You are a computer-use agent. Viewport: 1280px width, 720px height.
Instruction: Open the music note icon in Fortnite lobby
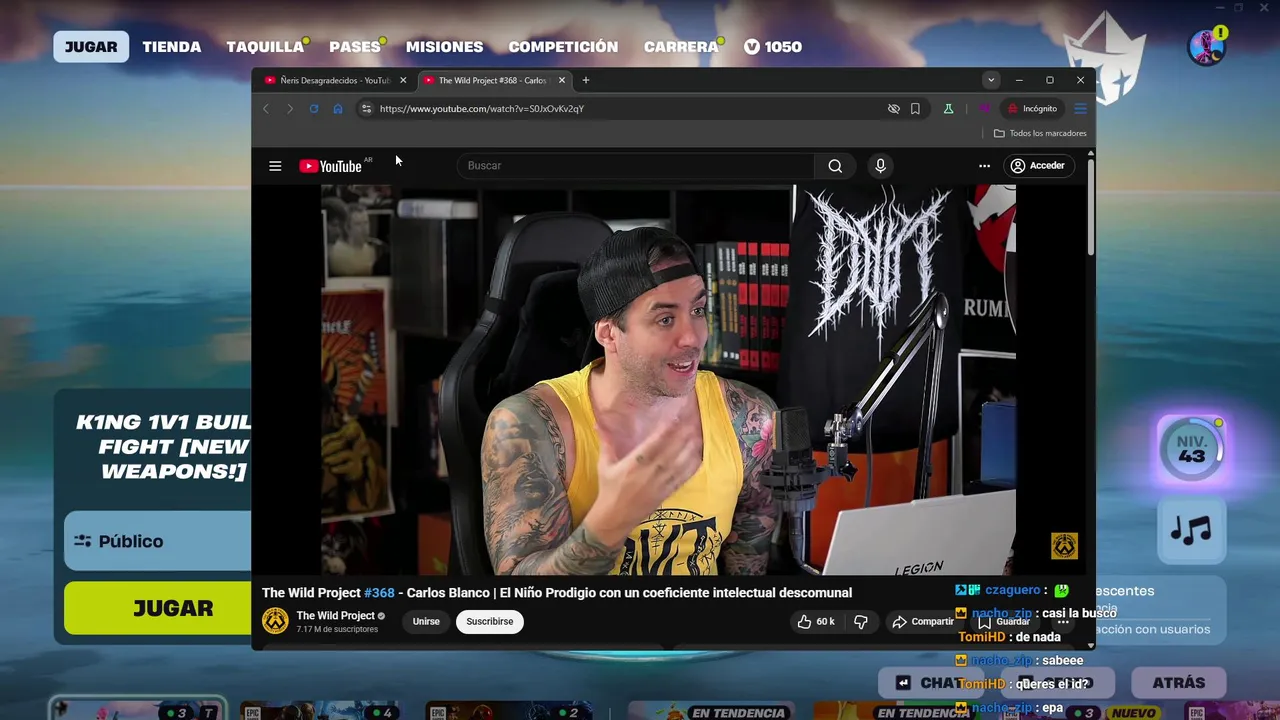[1191, 530]
